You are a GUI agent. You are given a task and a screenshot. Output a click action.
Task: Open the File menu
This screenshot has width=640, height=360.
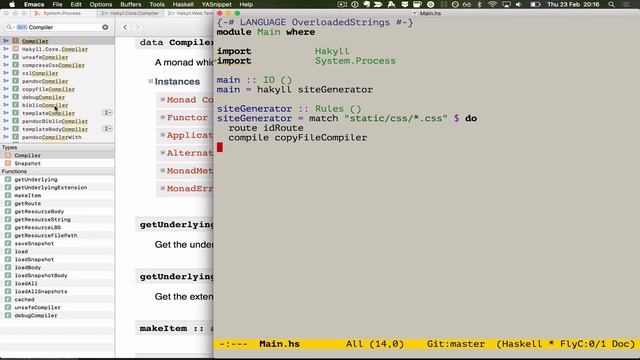[x=57, y=4]
